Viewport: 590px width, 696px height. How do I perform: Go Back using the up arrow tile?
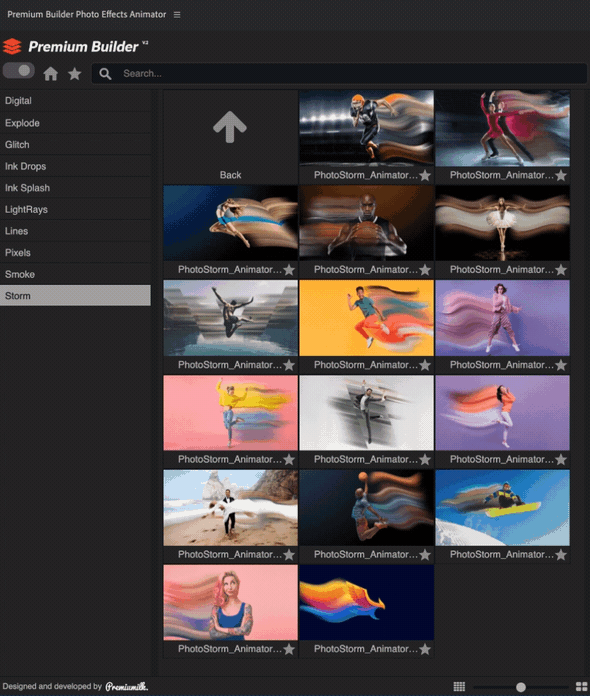pos(230,137)
